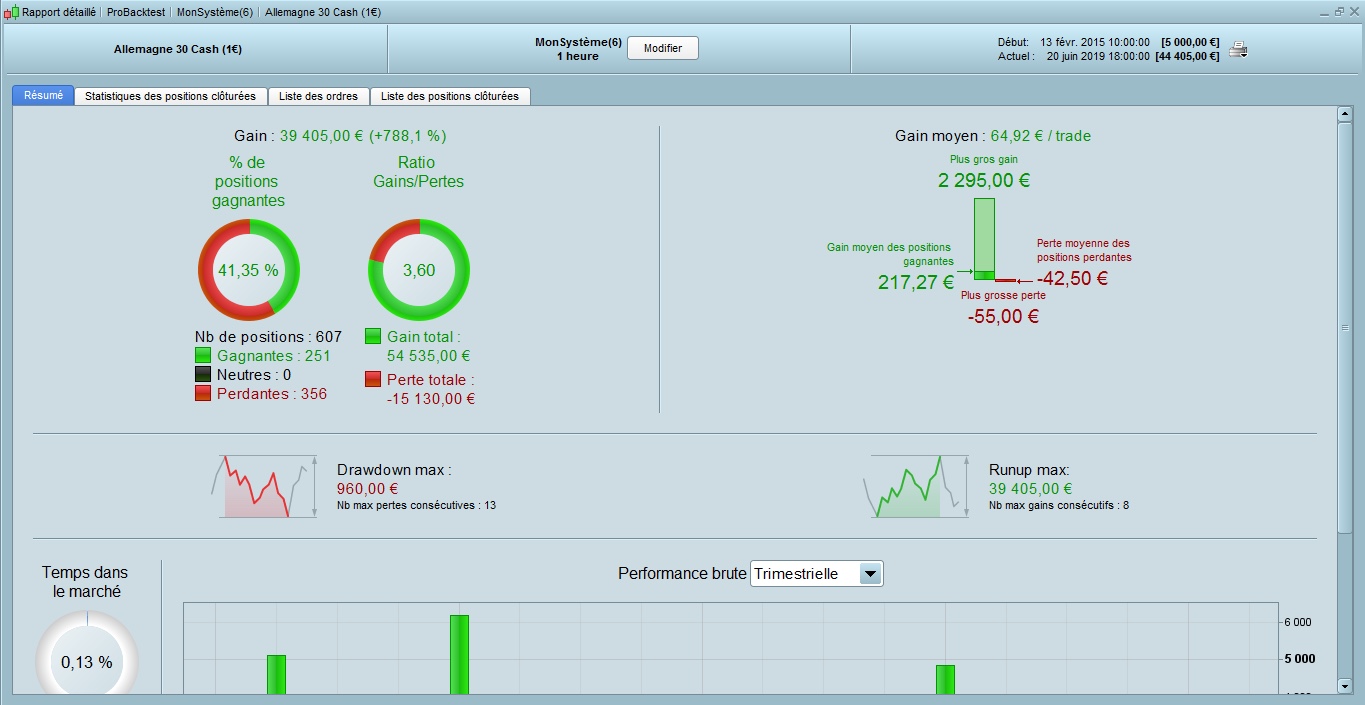Click the 6 000 axis label

pos(1297,622)
